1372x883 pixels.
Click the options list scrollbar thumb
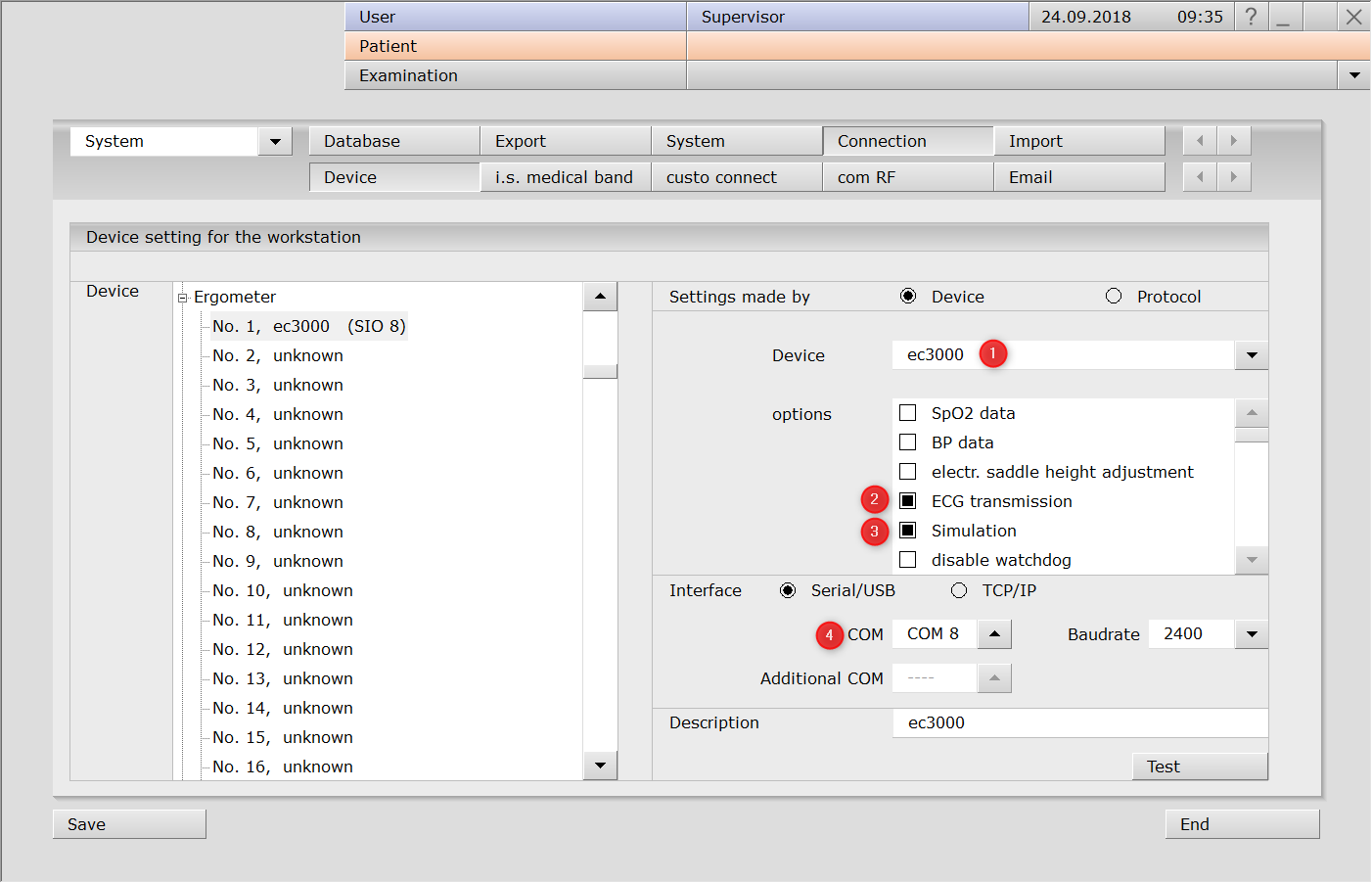[1252, 435]
